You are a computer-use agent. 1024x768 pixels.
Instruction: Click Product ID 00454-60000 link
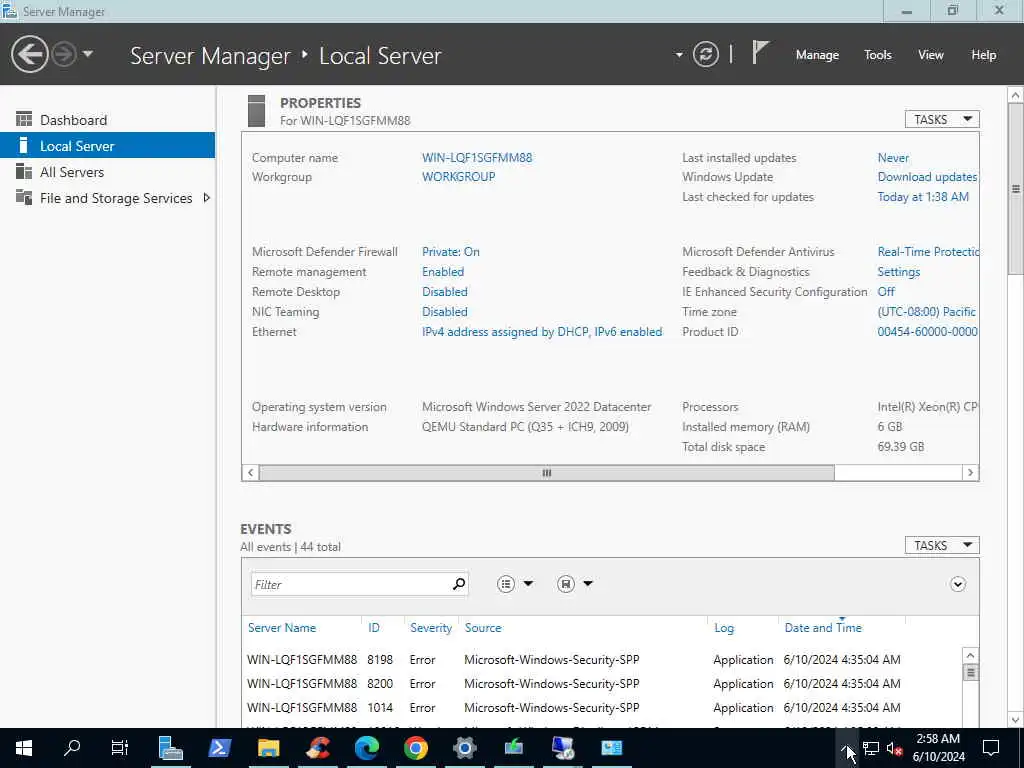point(927,332)
